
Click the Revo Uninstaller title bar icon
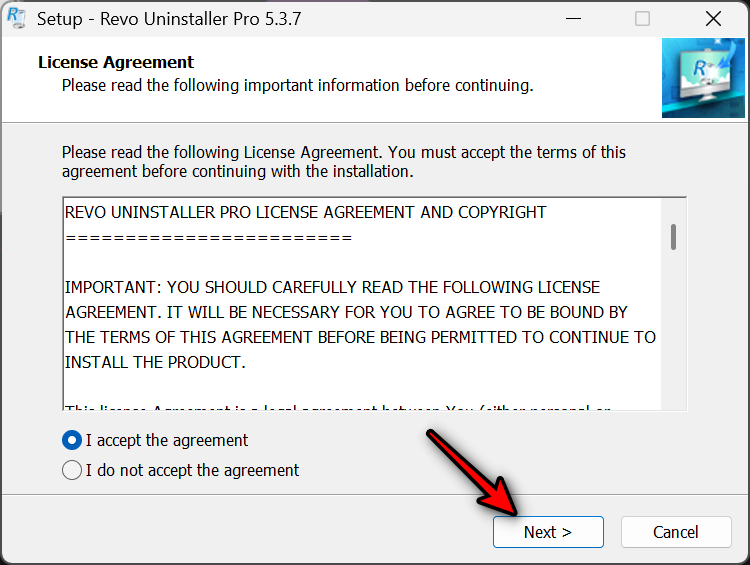(x=17, y=18)
